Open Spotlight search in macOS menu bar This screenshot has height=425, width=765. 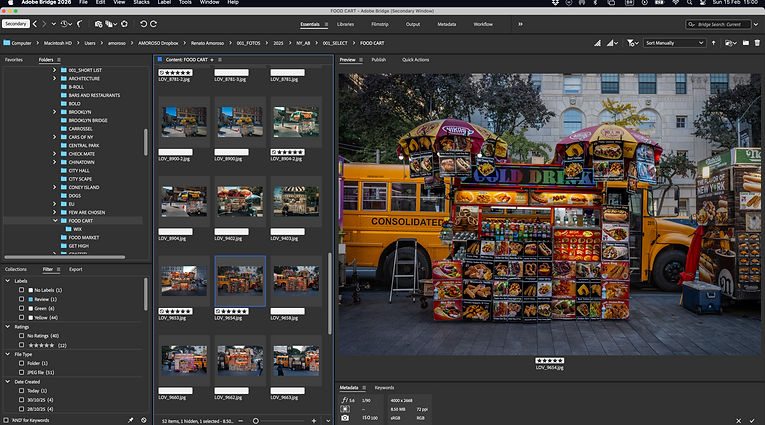click(x=689, y=2)
